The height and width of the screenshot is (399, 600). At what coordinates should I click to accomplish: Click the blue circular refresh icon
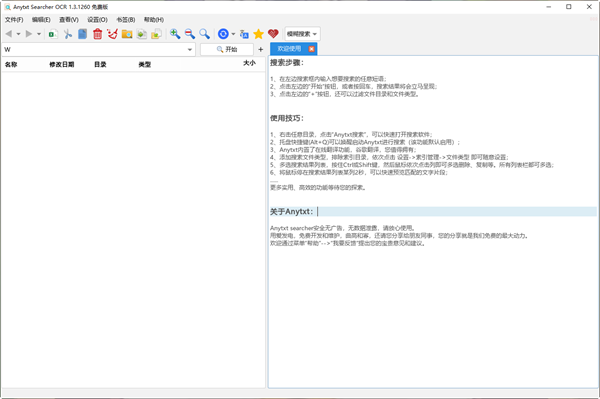[x=223, y=34]
